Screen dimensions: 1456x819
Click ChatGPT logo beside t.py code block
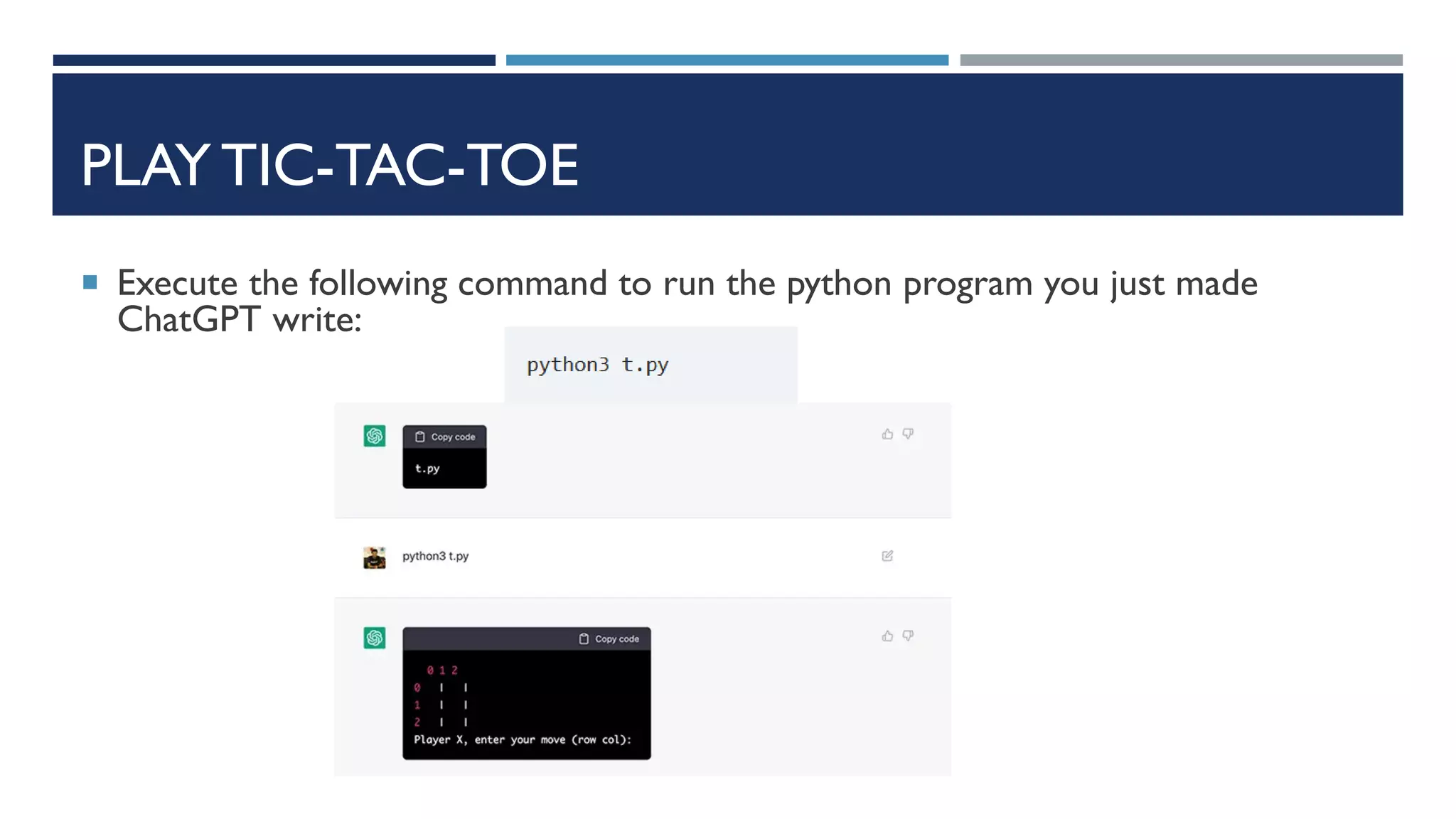coord(375,436)
